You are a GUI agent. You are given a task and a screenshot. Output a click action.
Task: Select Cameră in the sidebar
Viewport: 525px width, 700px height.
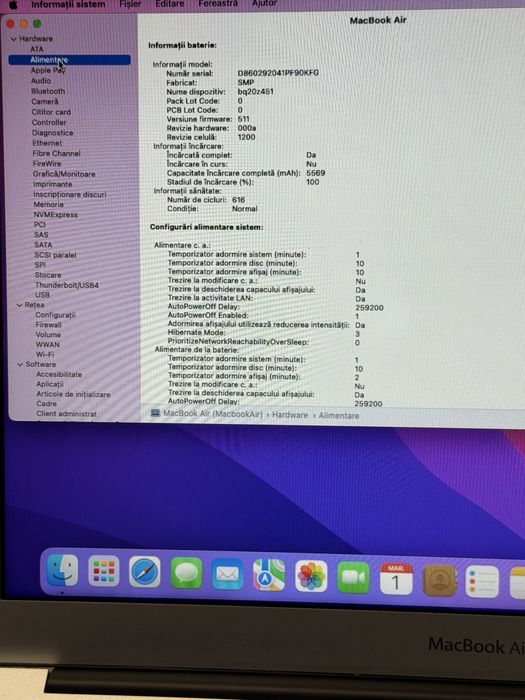point(45,101)
